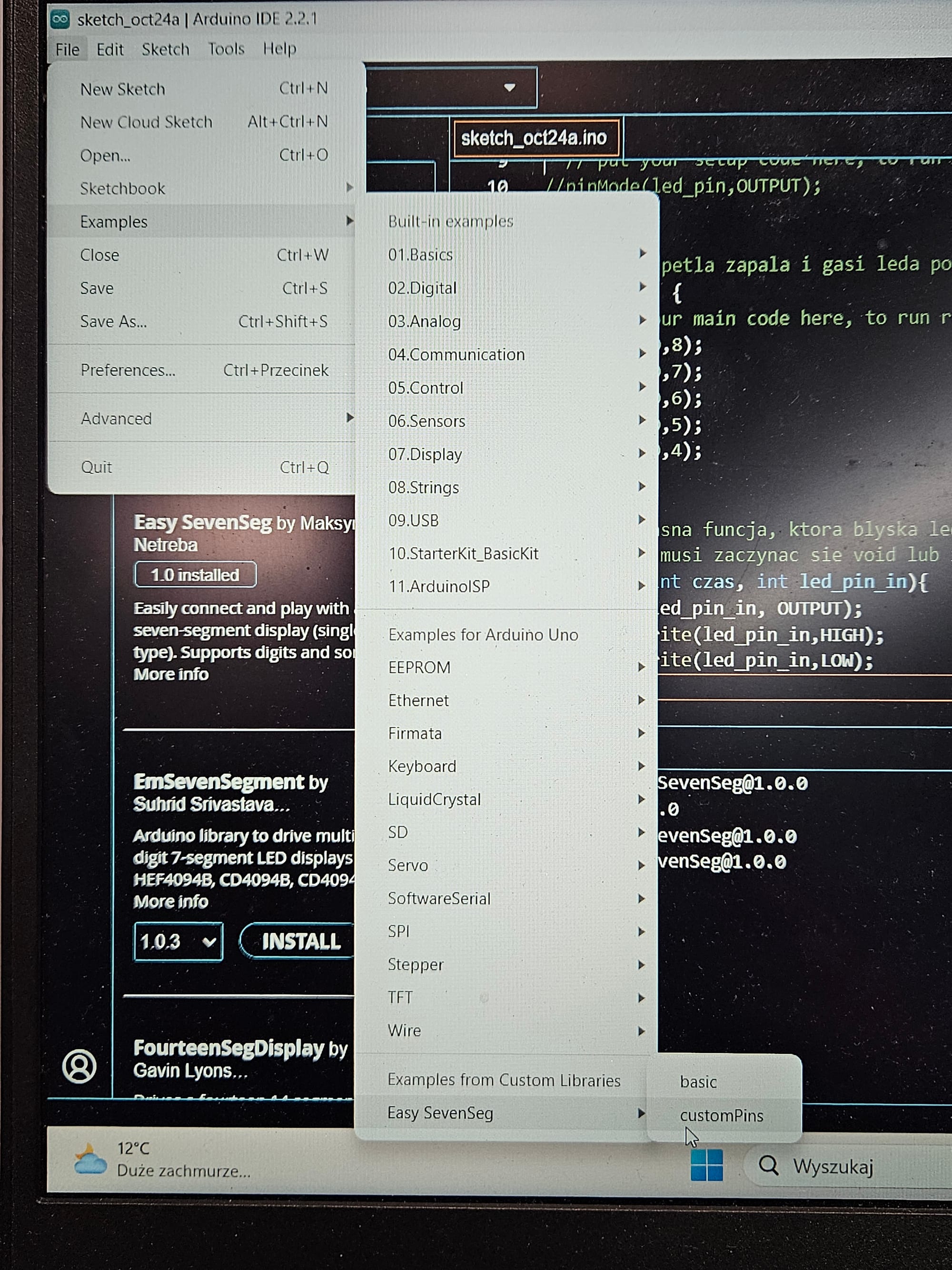Expand the 06.Sensors examples submenu
The image size is (952, 1270).
[x=506, y=421]
